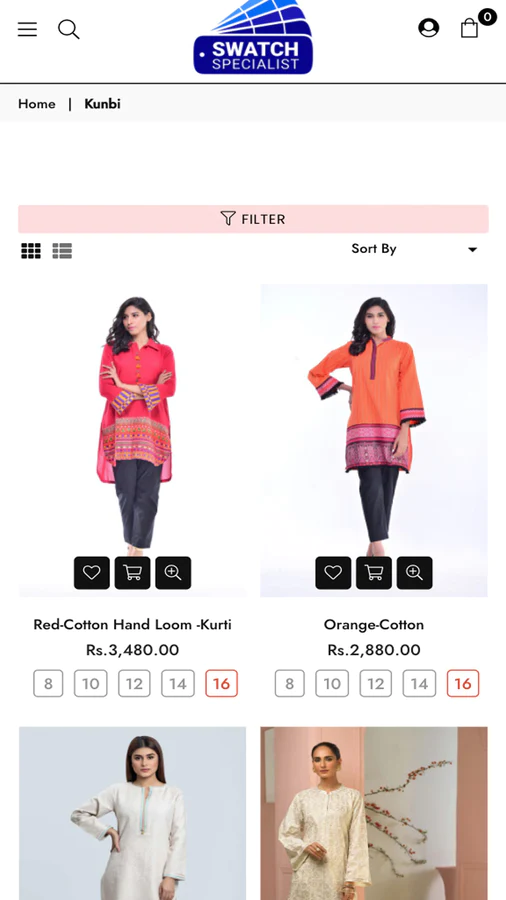Expand the Sort By dropdown

point(414,249)
